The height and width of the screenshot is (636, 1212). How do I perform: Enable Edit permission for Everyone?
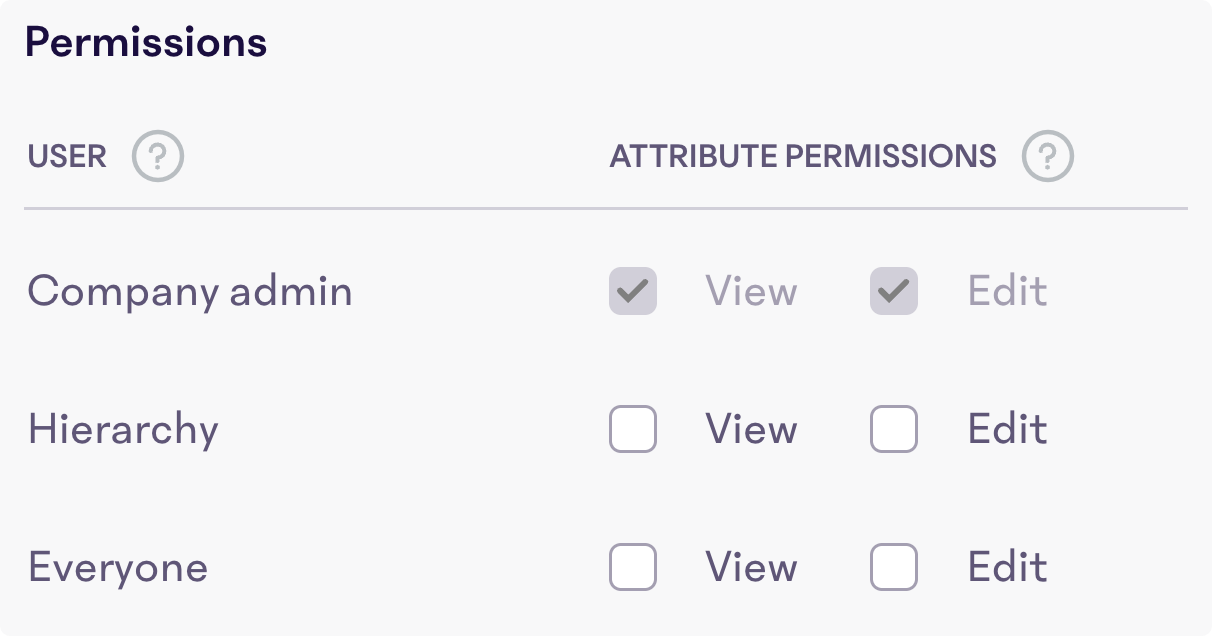tap(893, 567)
